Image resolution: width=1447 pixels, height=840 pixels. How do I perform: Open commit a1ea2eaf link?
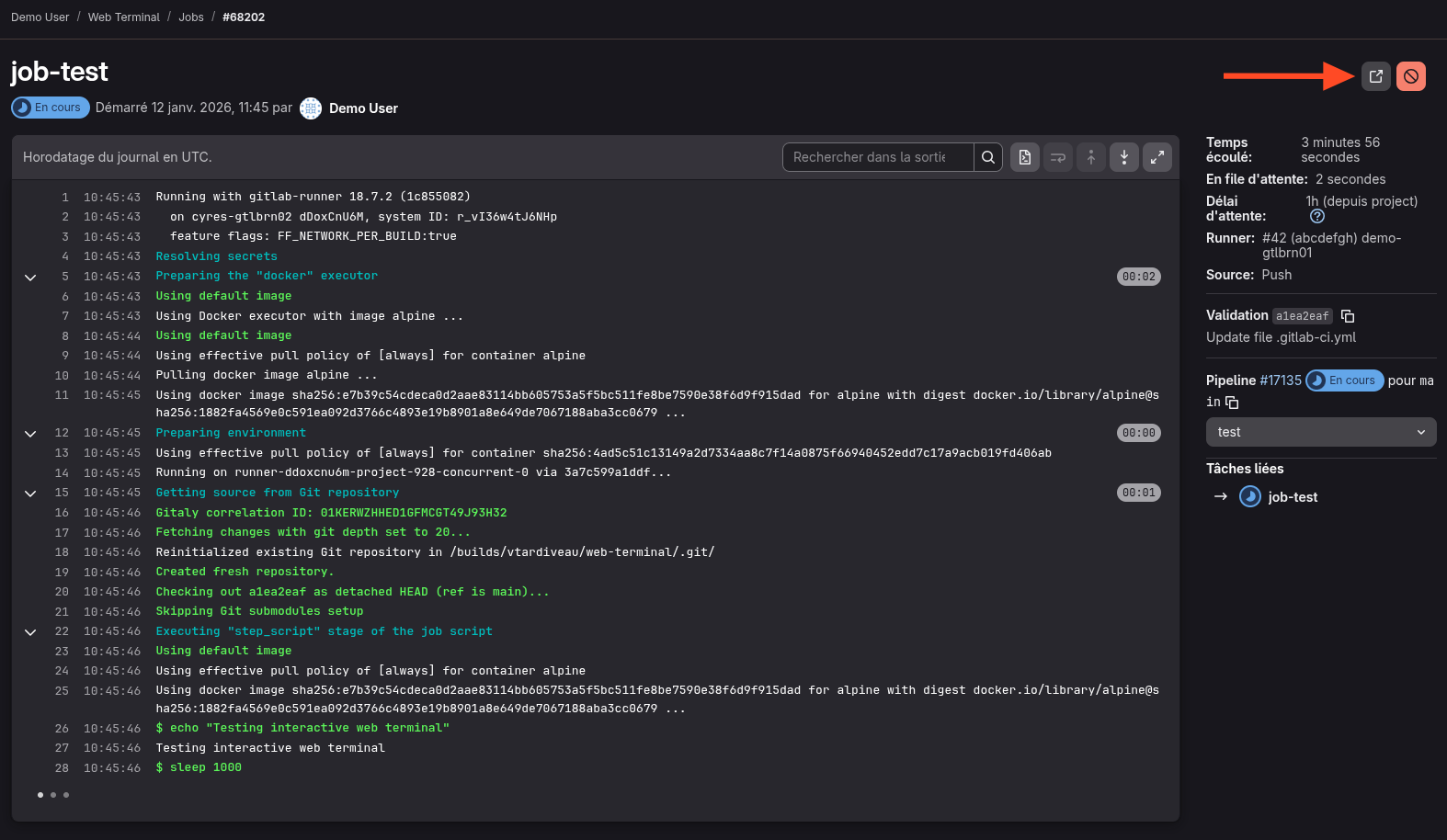1302,316
